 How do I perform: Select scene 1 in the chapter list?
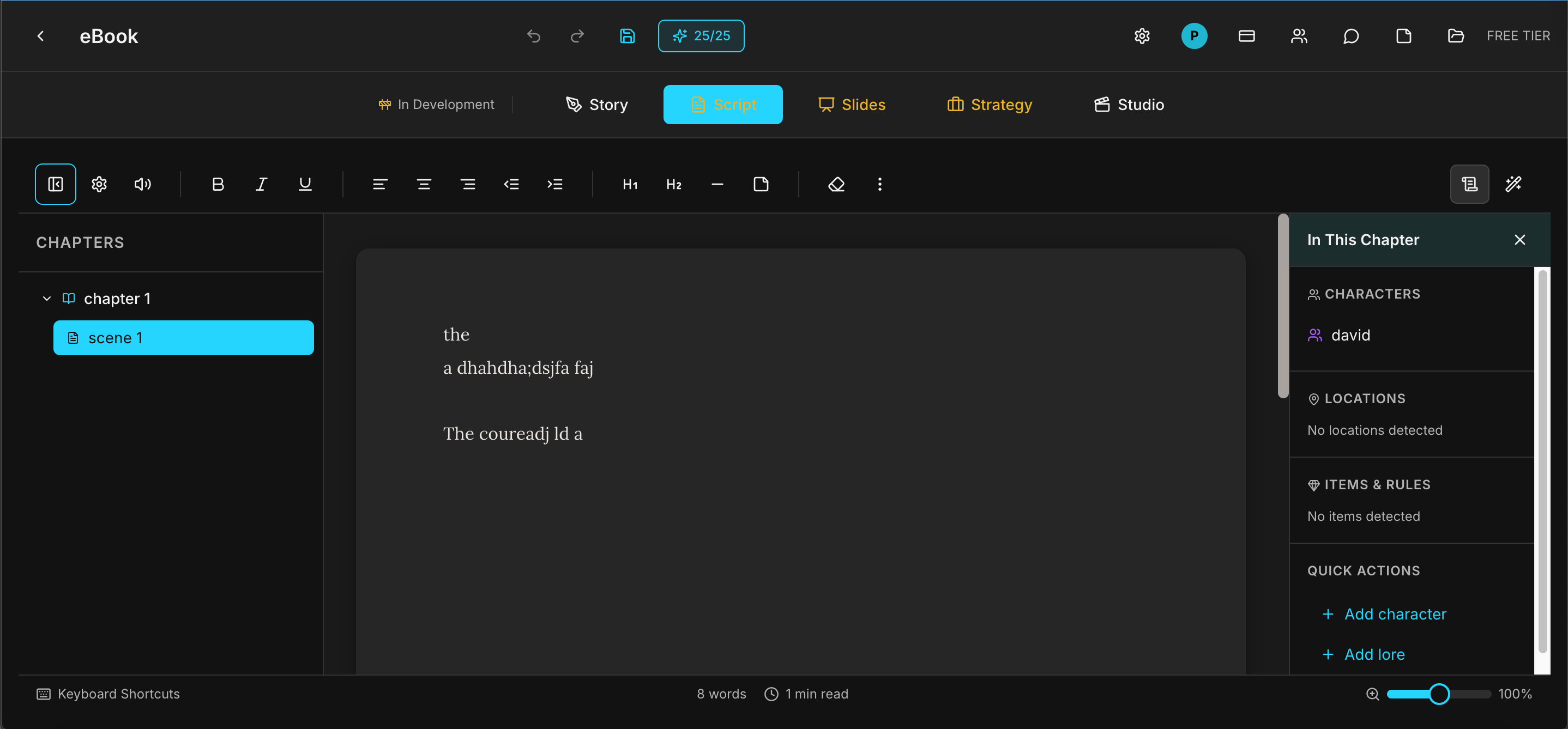(183, 338)
